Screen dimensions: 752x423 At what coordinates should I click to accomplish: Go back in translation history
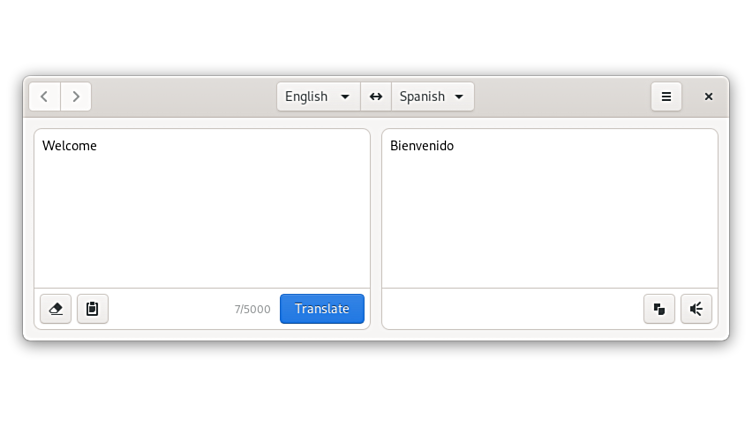point(45,97)
